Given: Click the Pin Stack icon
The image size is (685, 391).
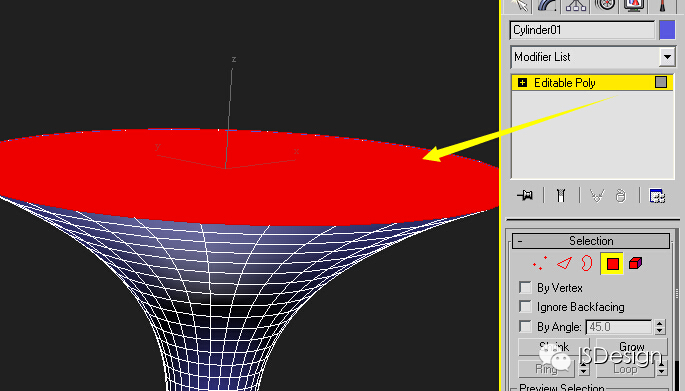Looking at the screenshot, I should coord(525,195).
